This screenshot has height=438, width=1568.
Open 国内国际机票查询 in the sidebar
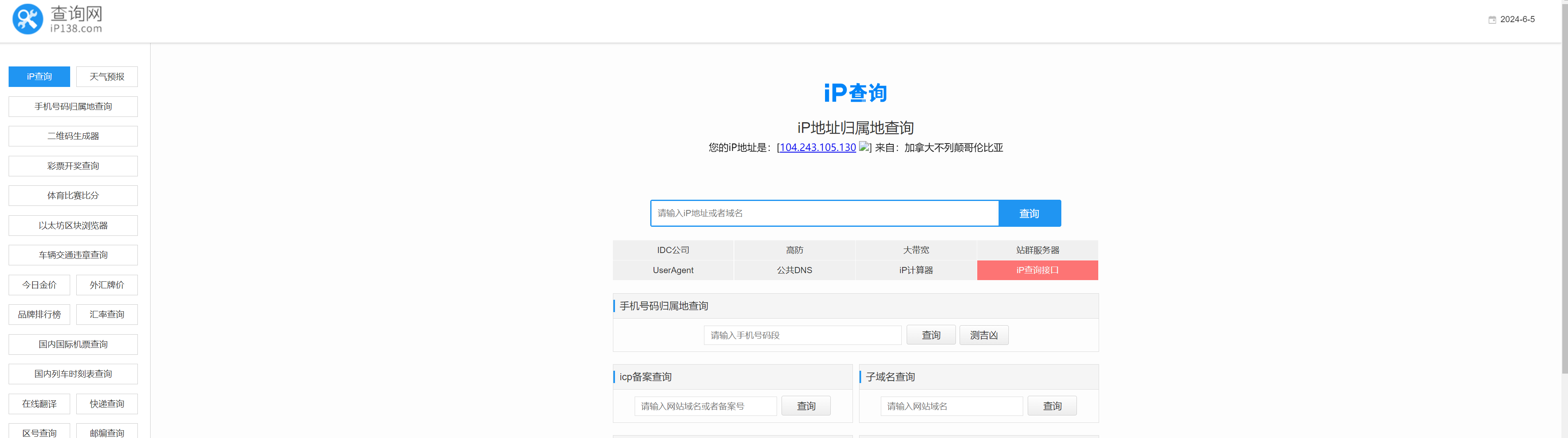pyautogui.click(x=73, y=344)
